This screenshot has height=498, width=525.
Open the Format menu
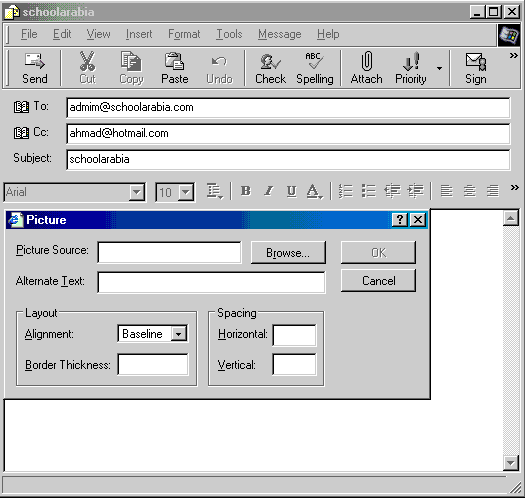coord(184,34)
